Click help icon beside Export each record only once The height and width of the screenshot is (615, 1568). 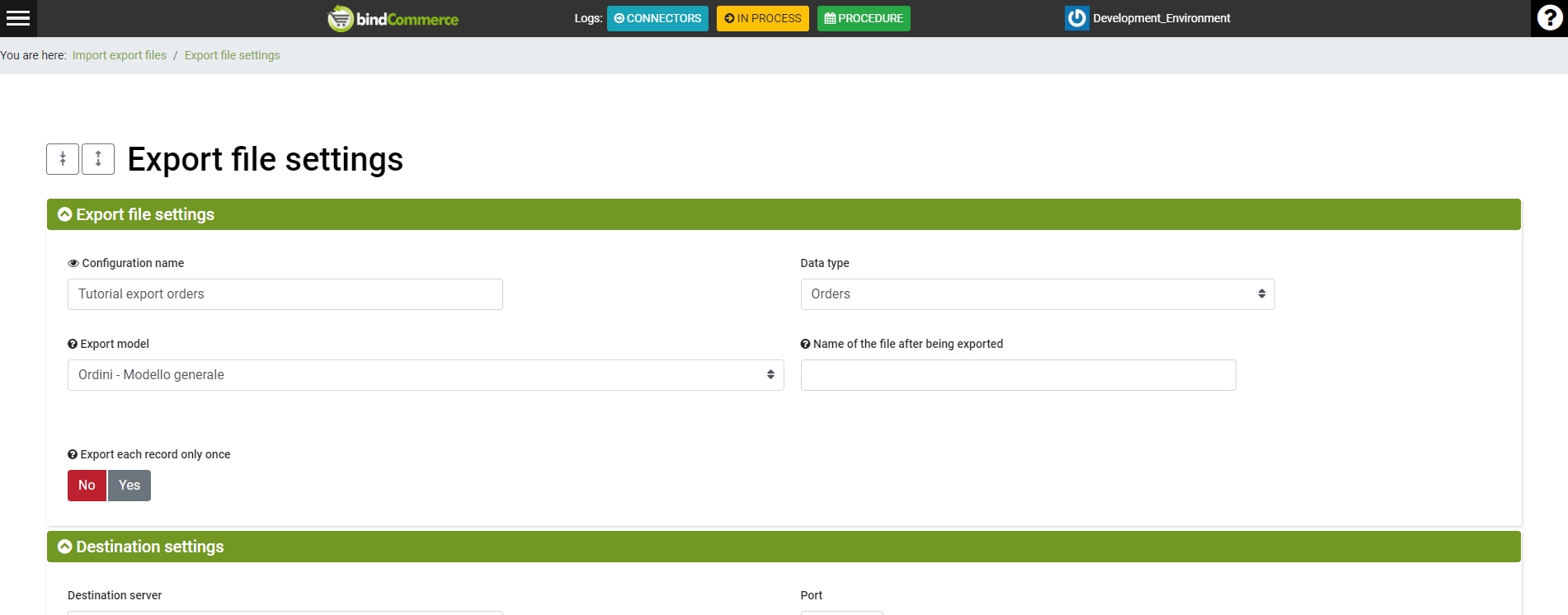pos(73,454)
